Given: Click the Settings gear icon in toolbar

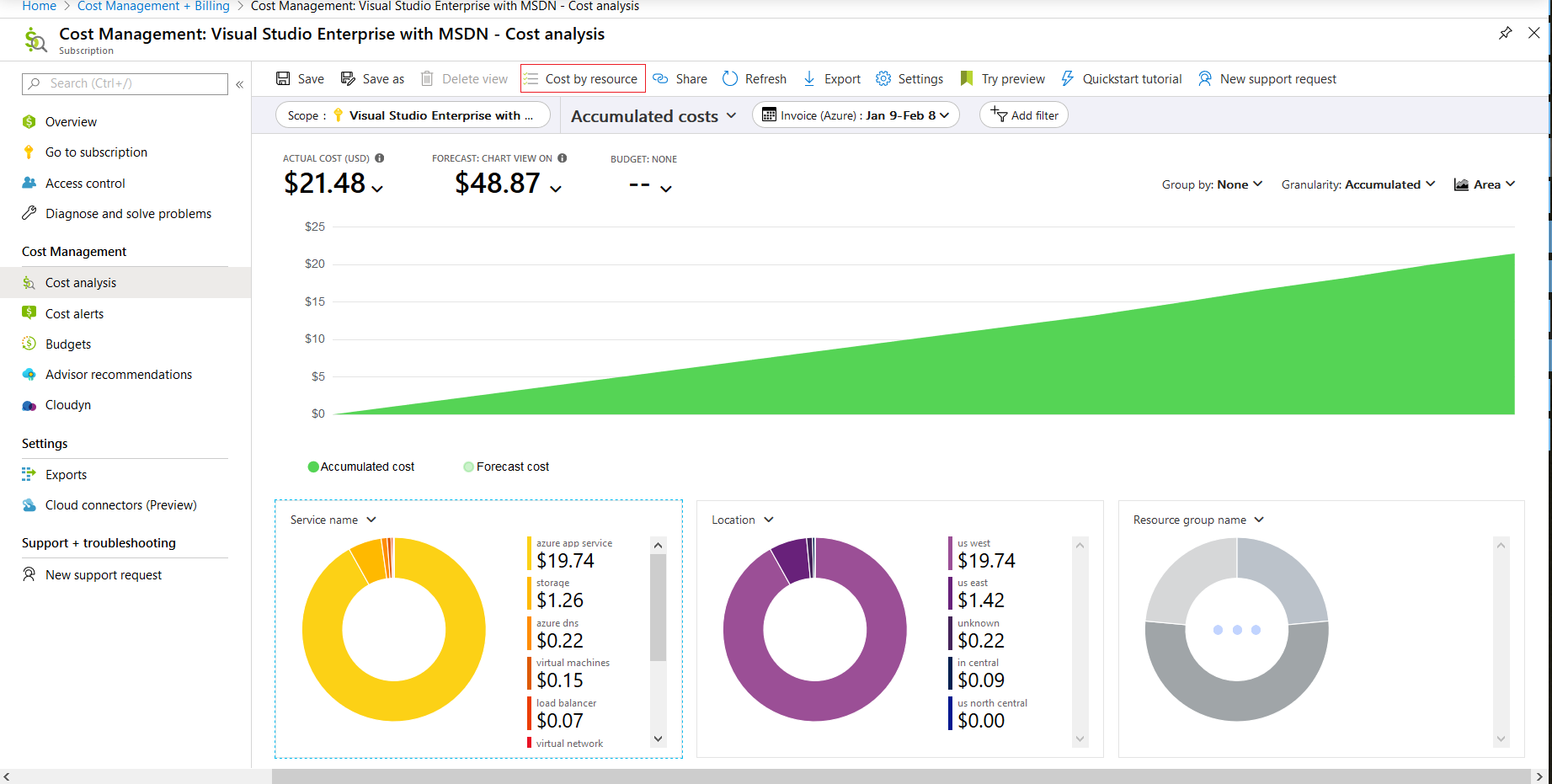Looking at the screenshot, I should pos(883,78).
